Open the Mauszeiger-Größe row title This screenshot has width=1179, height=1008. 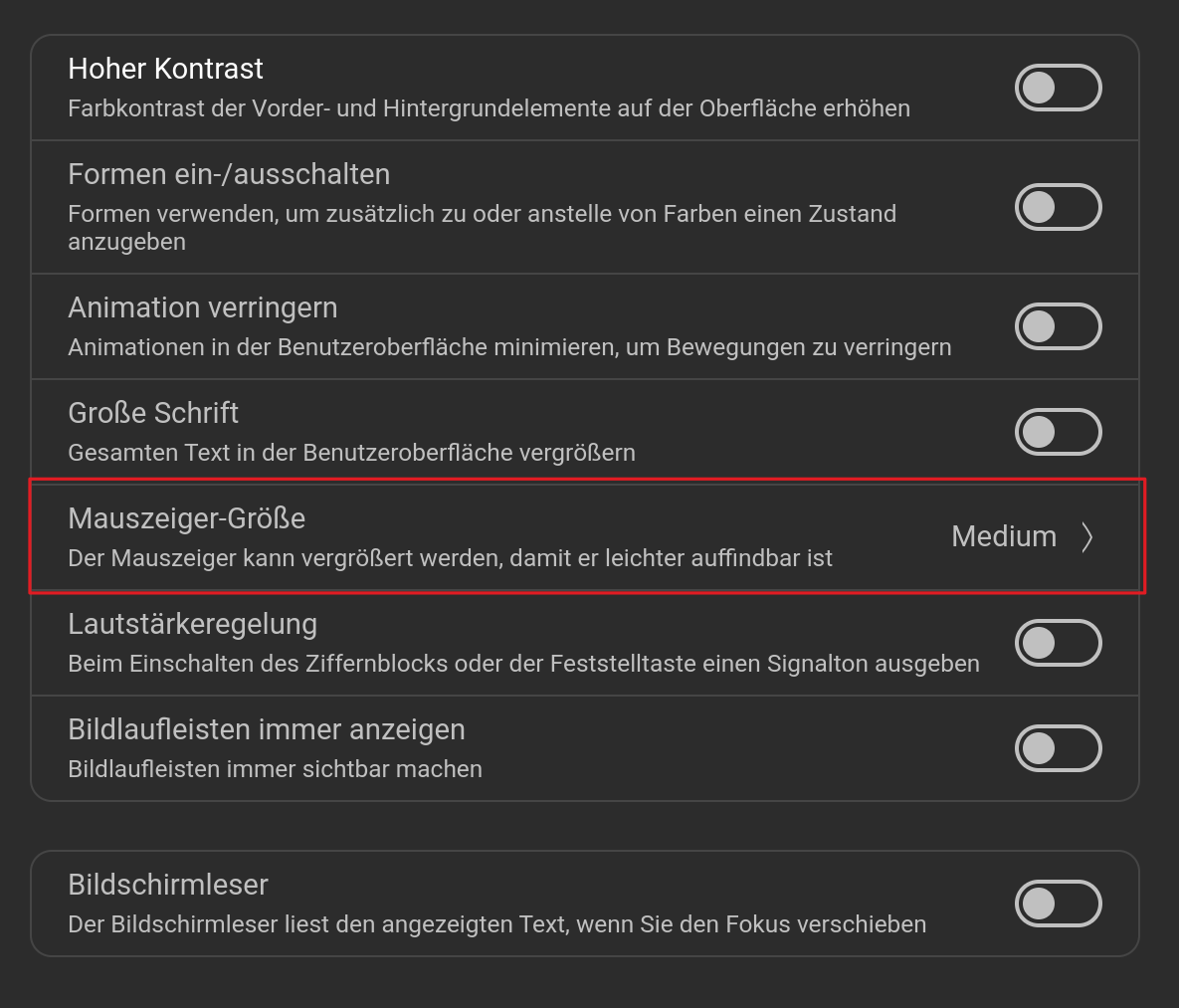186,518
